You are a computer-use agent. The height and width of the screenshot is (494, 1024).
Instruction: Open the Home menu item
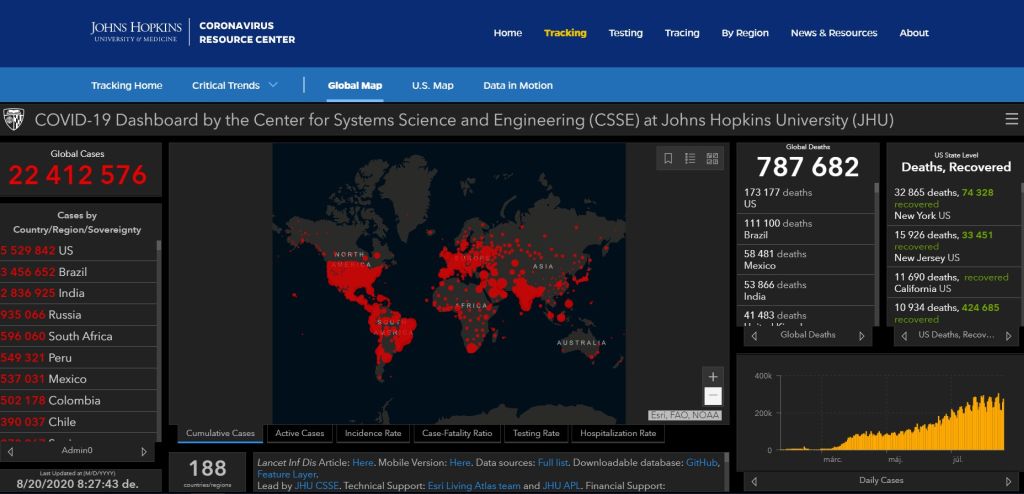click(x=507, y=33)
